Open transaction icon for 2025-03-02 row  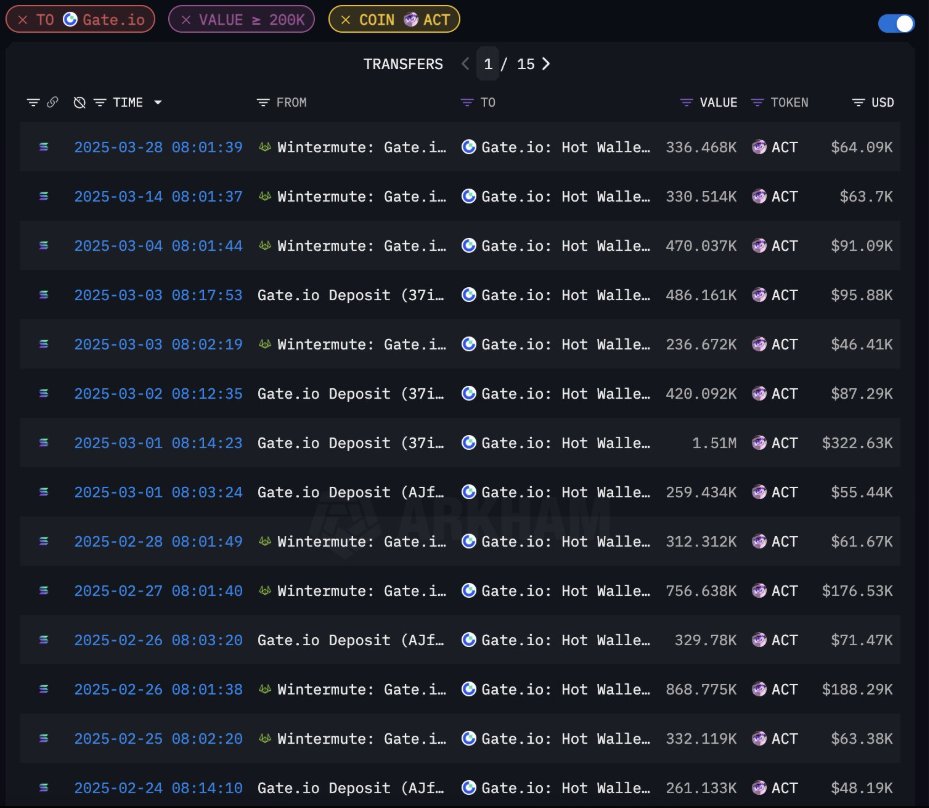[x=43, y=393]
